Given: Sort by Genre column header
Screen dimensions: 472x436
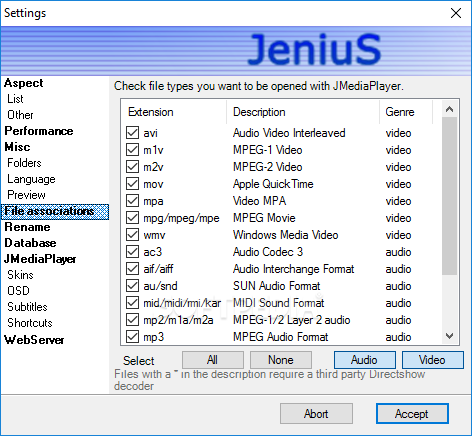Looking at the screenshot, I should pos(406,112).
